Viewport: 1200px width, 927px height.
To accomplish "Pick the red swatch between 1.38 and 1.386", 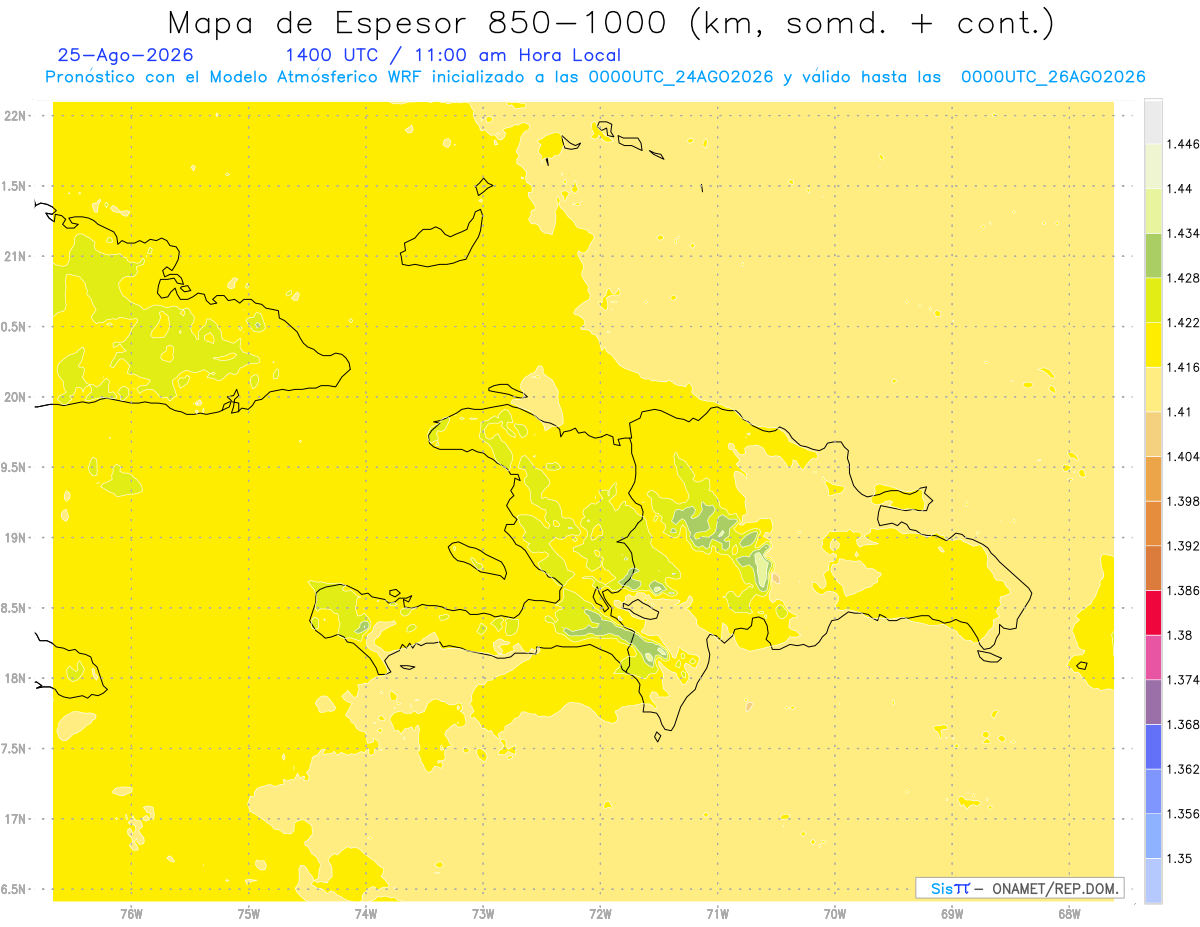I will [x=1153, y=613].
